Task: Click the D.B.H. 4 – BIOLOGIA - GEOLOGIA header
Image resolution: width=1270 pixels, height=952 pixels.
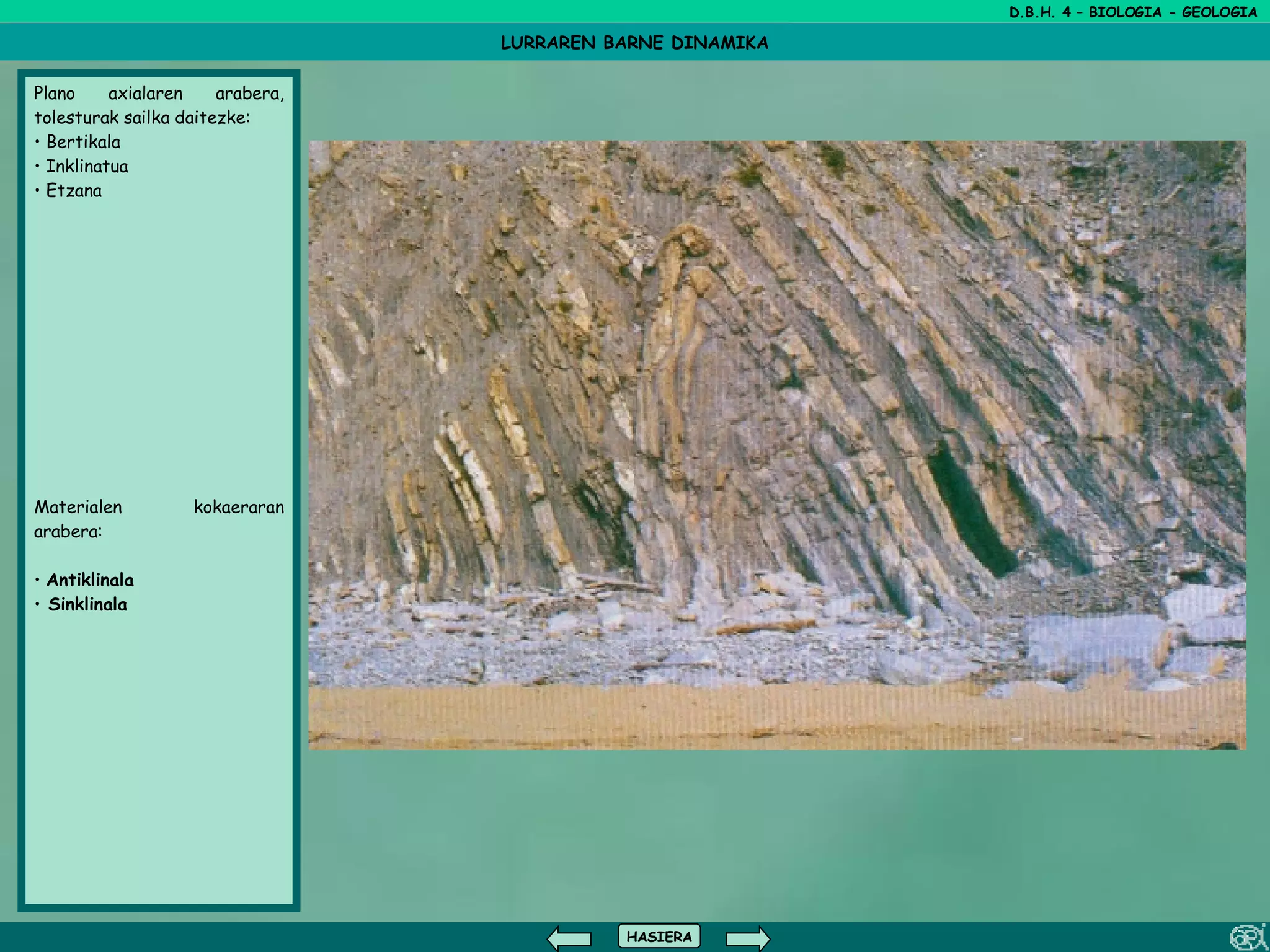Action: 1132,12
